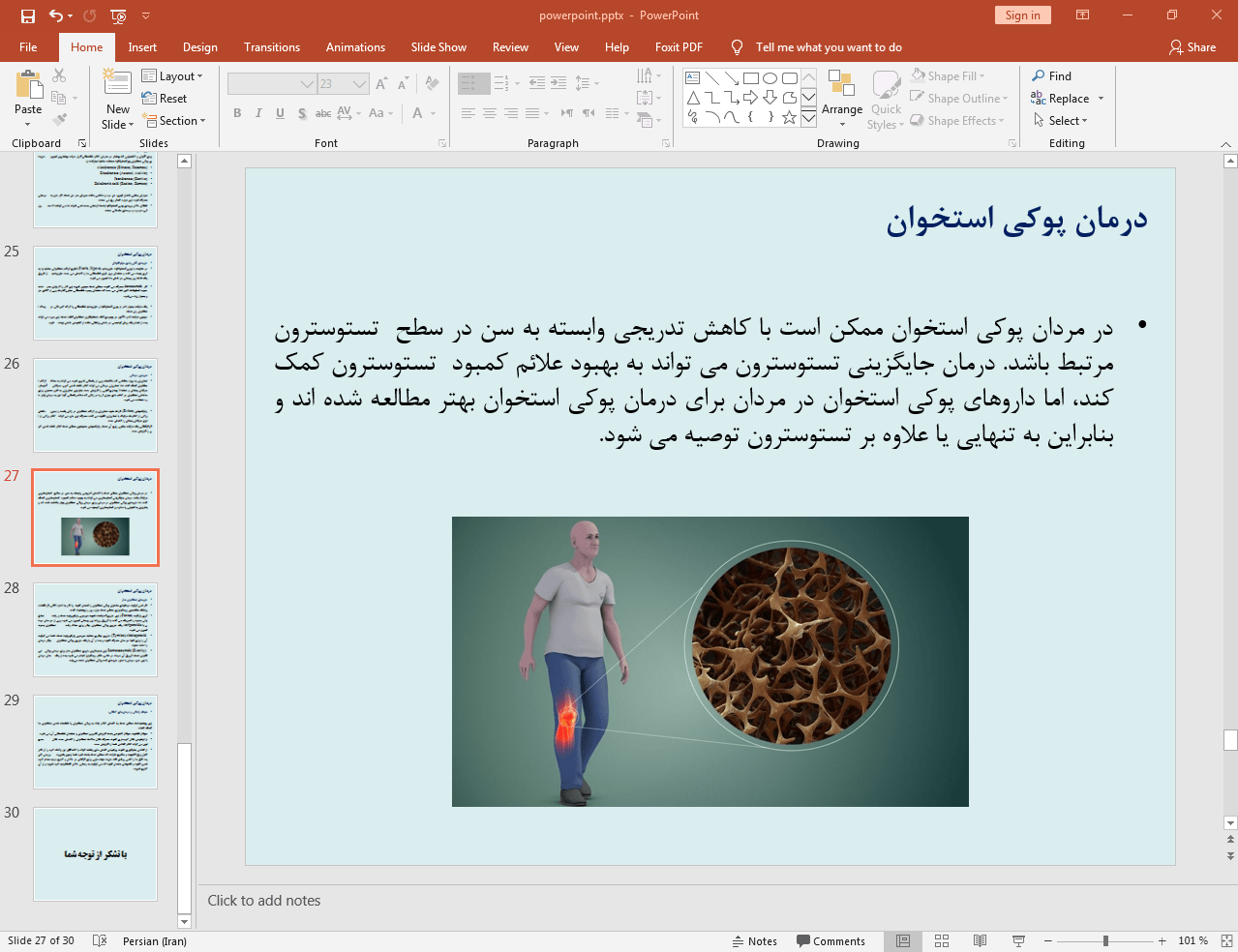1238x952 pixels.
Task: Expand the Layout dropdown
Action: click(x=172, y=76)
